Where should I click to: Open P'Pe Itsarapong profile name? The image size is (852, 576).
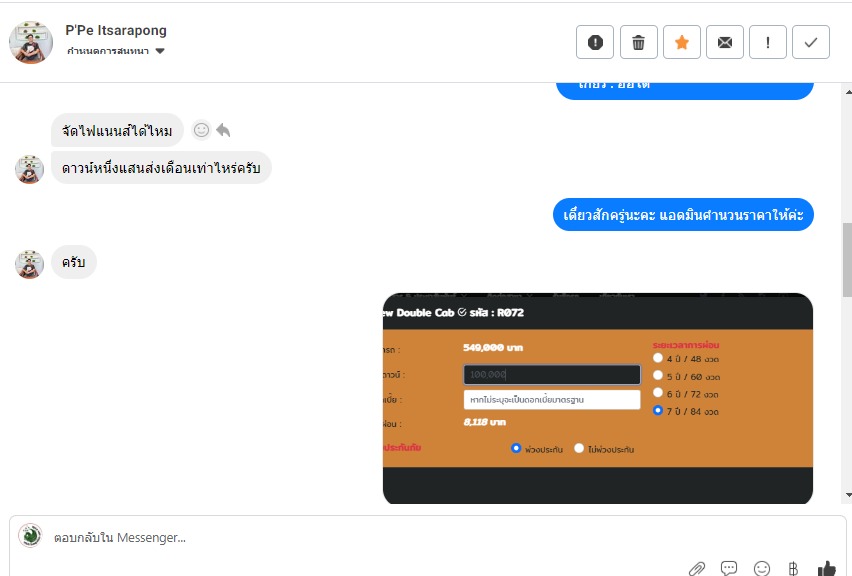pyautogui.click(x=116, y=30)
